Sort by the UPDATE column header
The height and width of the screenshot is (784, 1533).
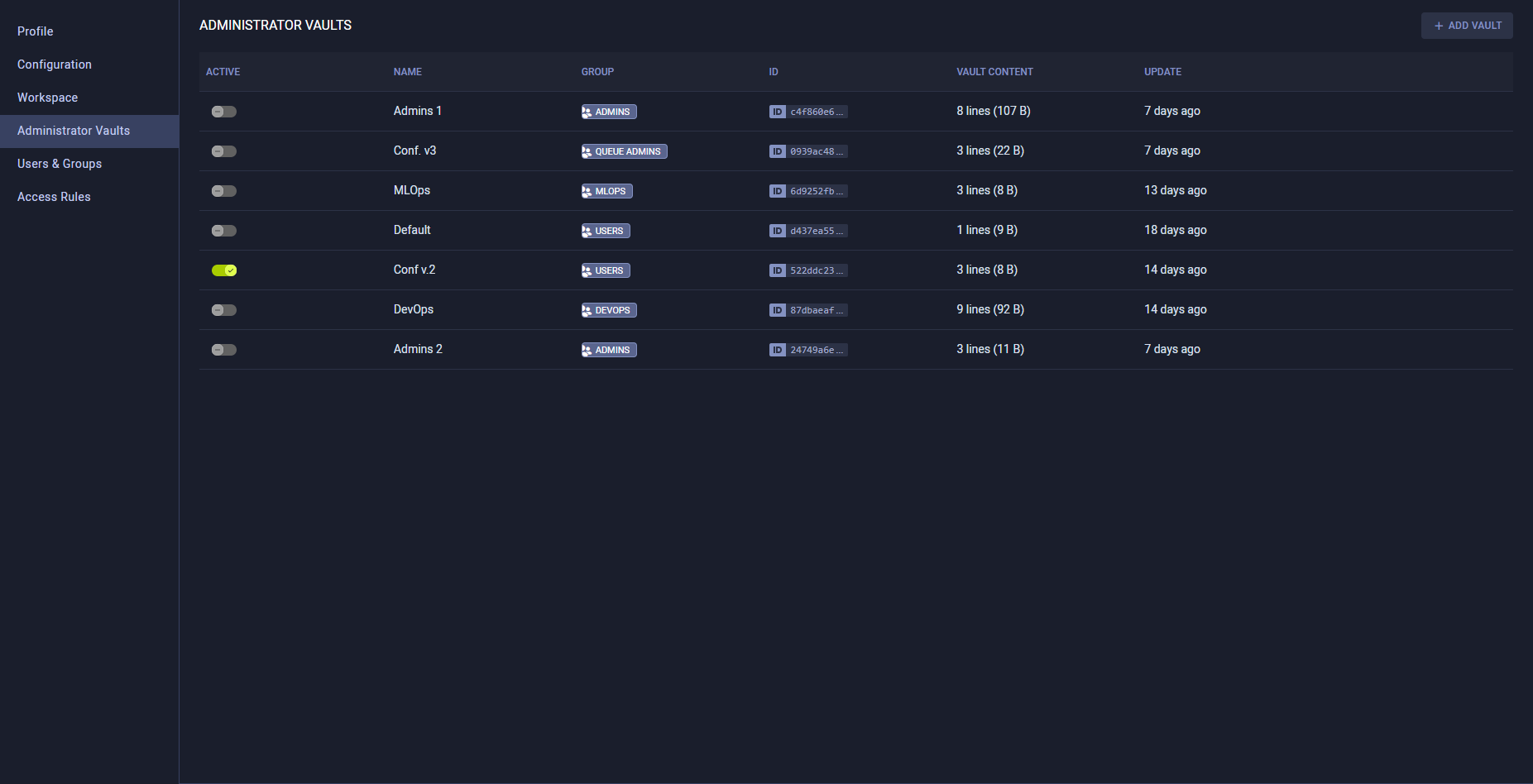(x=1162, y=72)
